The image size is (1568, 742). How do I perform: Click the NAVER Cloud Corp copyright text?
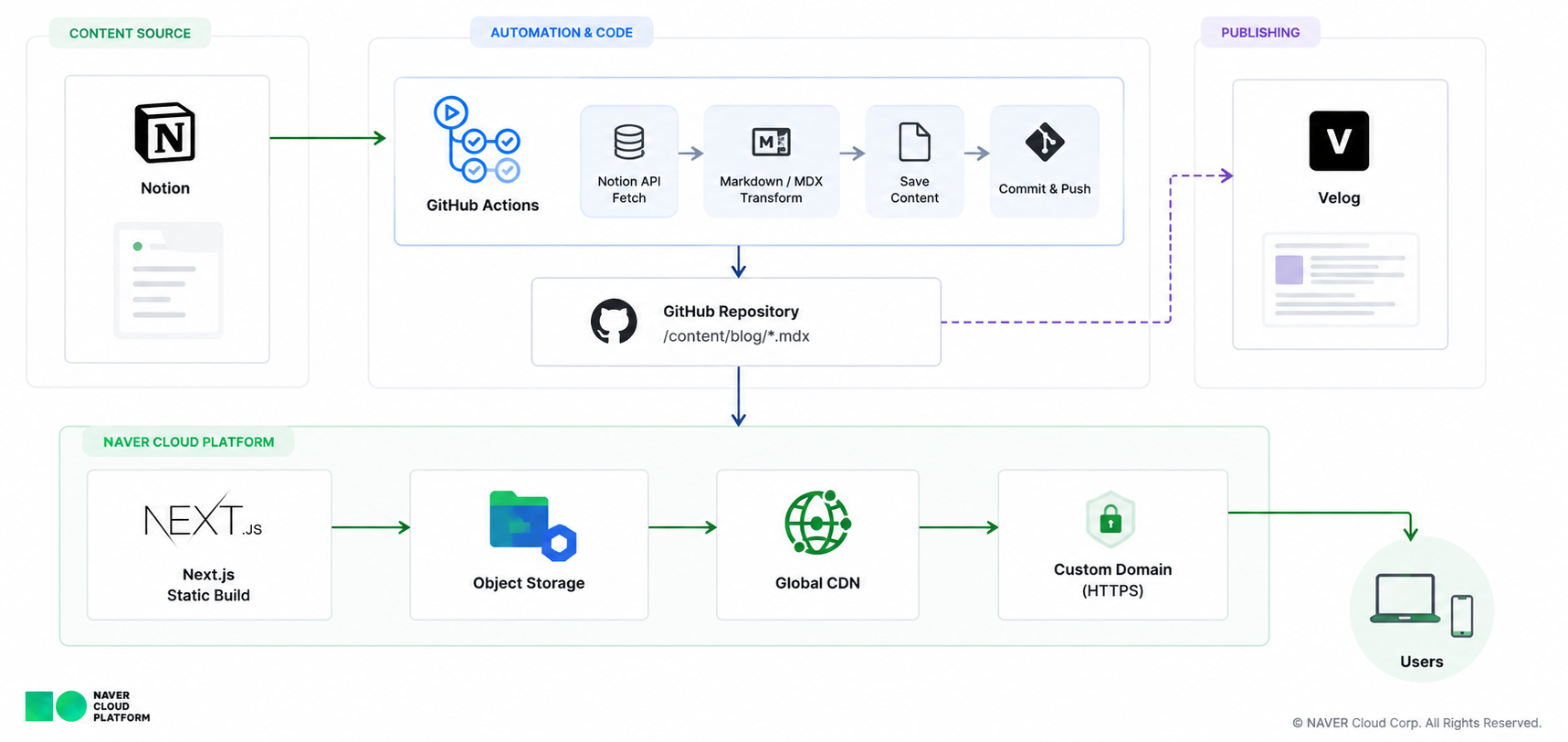(1416, 723)
